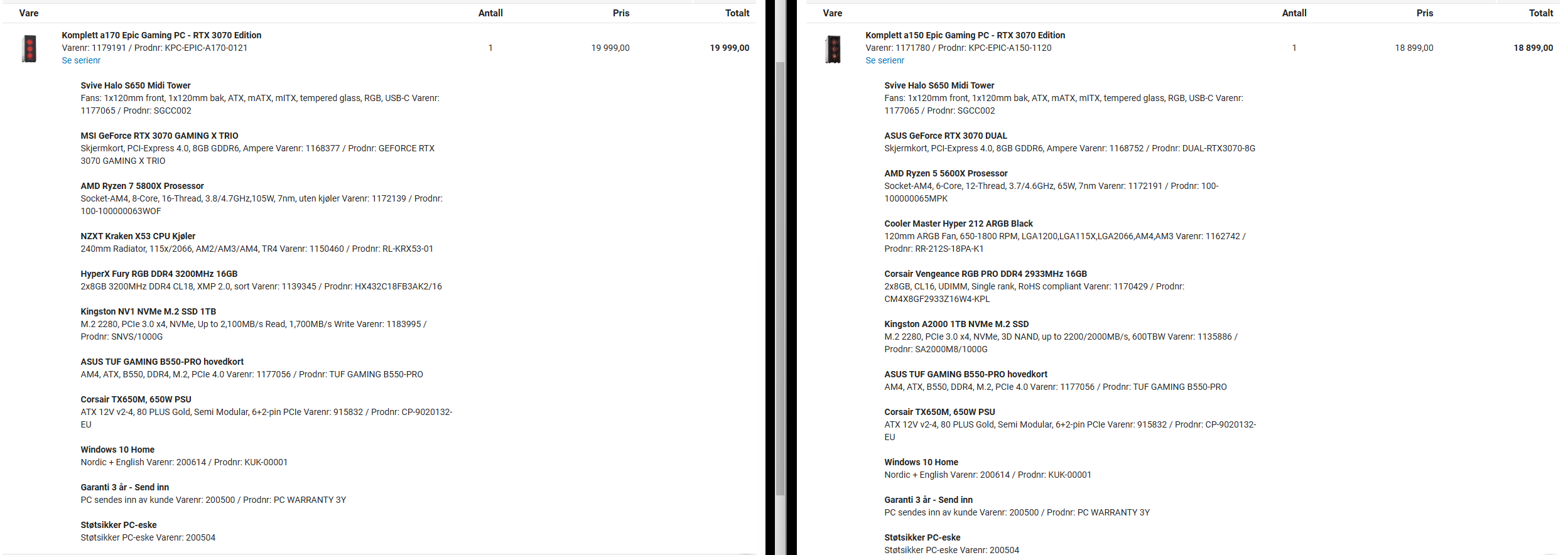Select 'Komplett a150 Epic Gaming PC - RTX 3070 Edition' title
Screen dimensions: 1568x555
(x=965, y=35)
